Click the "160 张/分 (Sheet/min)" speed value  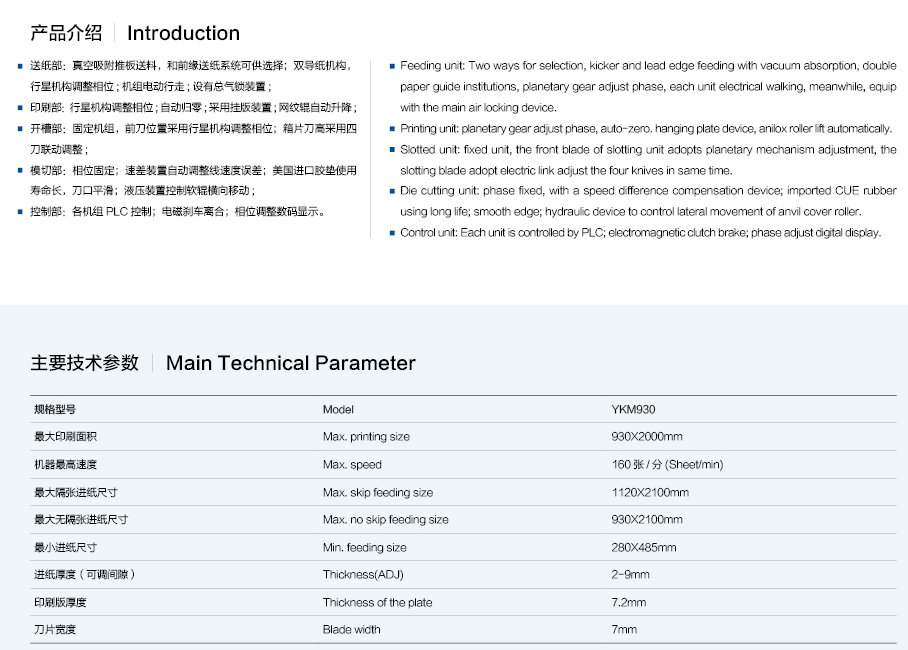pyautogui.click(x=667, y=465)
